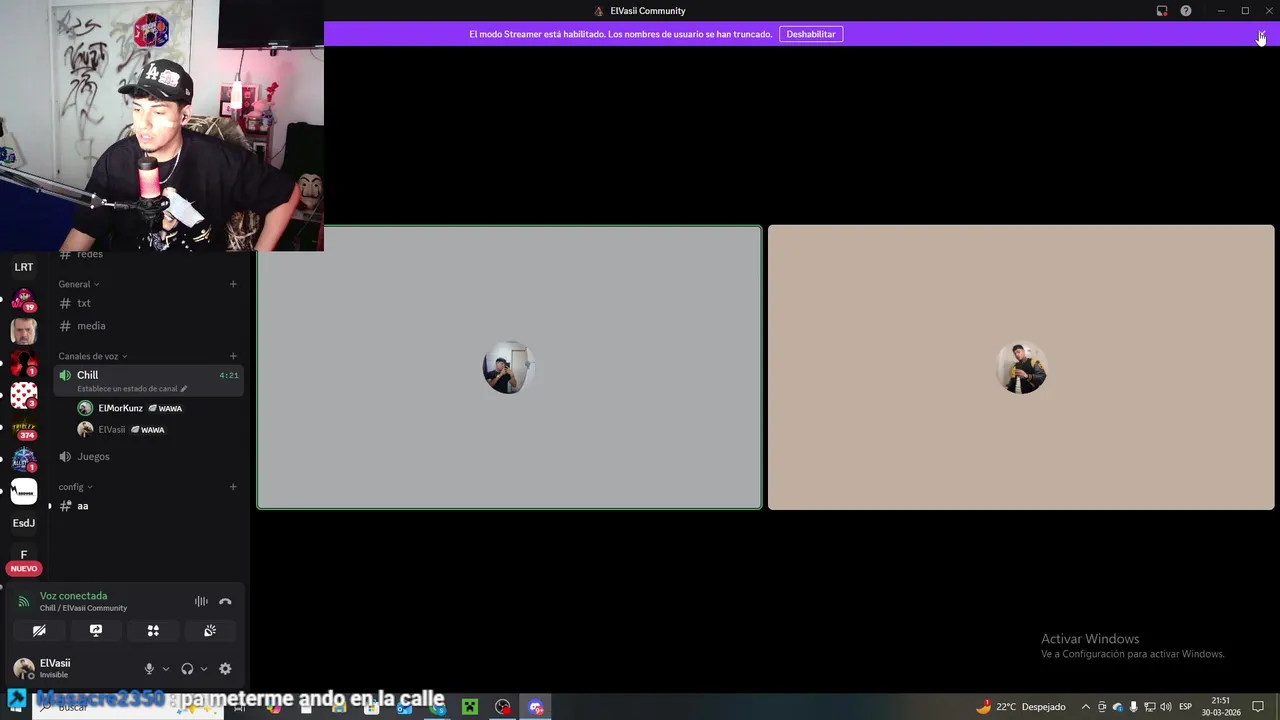This screenshot has width=1280, height=720.
Task: Open the Discord inbox icon in title bar
Action: (1162, 11)
